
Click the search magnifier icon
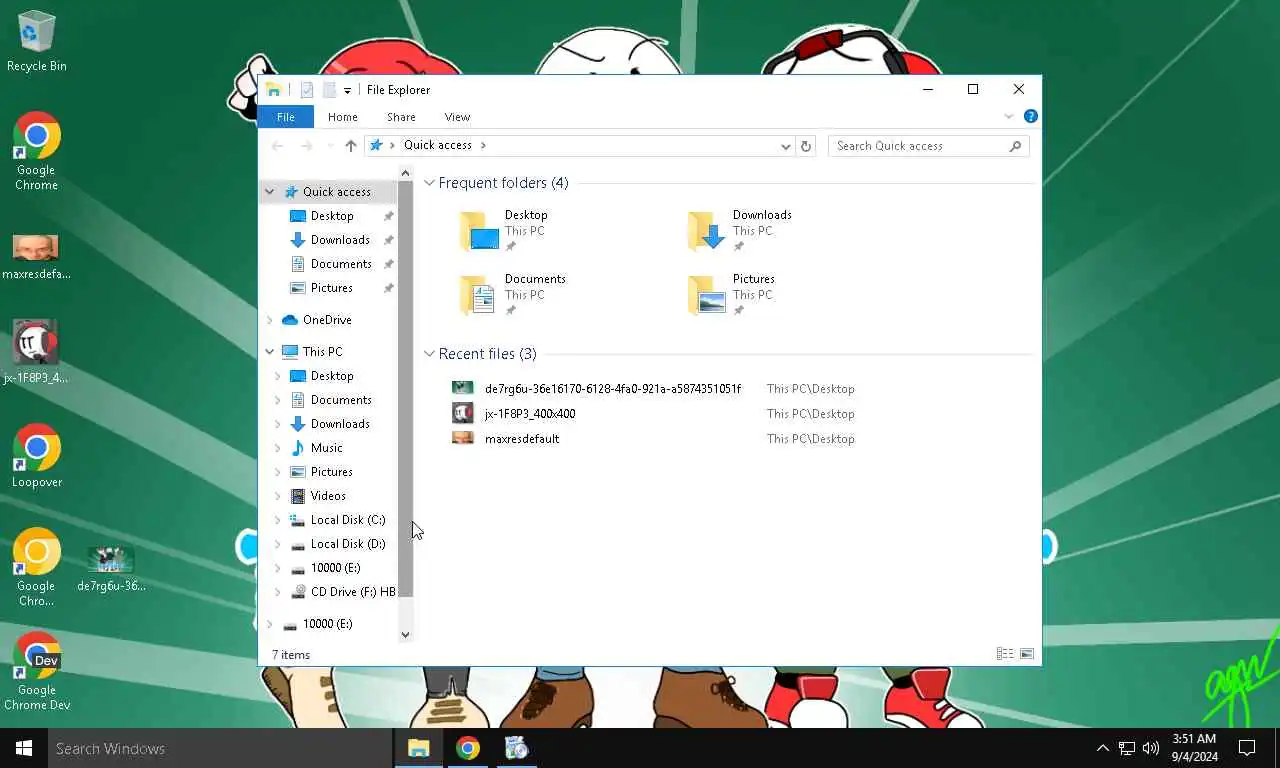click(x=1015, y=146)
